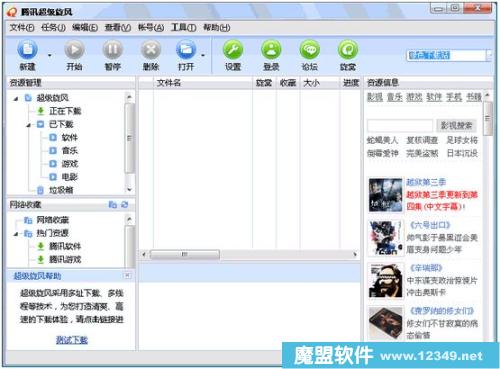
Task: Select 腾讯软件 under 热门资源
Action: (65, 246)
